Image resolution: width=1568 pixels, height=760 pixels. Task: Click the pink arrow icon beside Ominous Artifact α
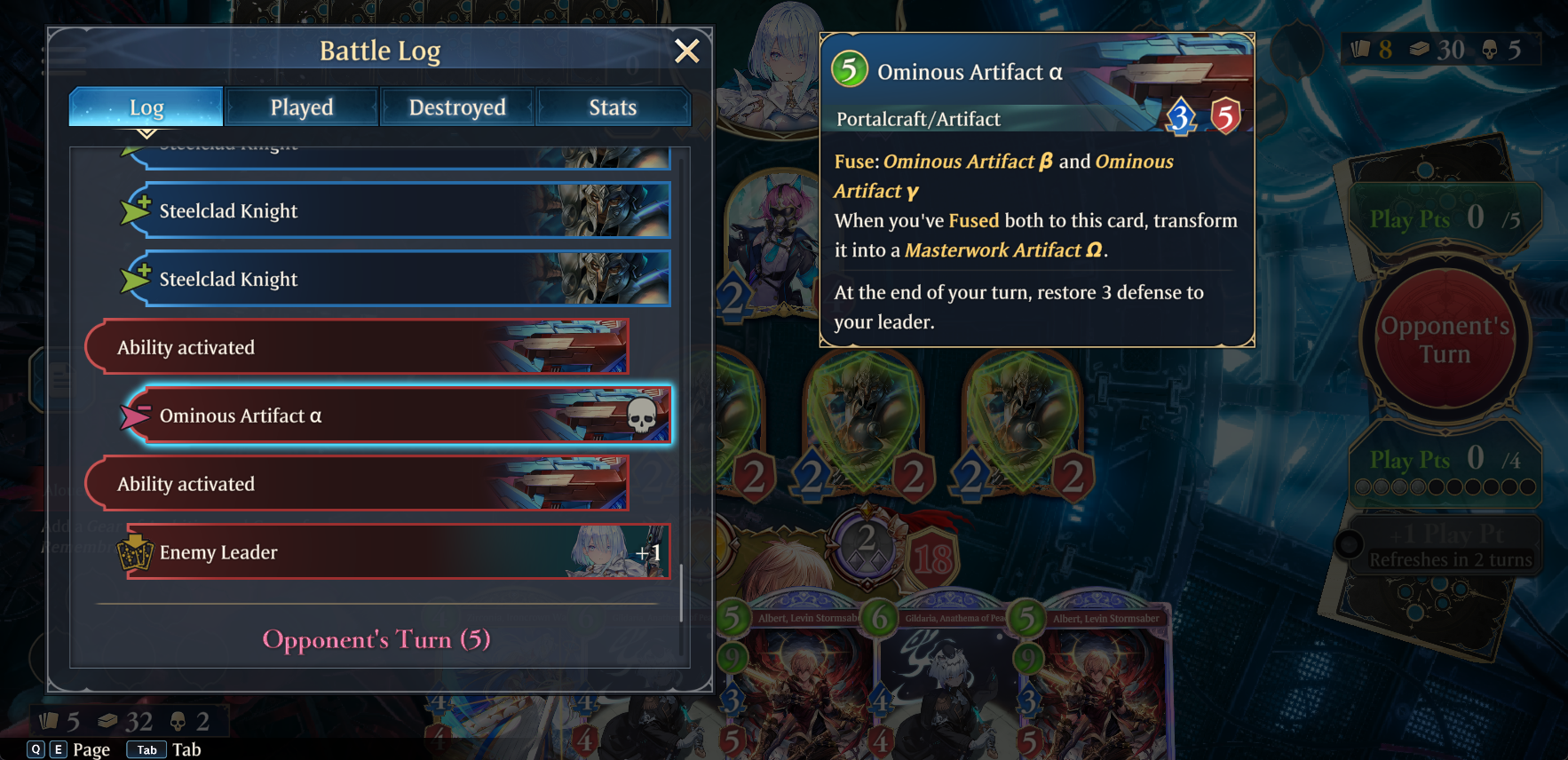136,416
